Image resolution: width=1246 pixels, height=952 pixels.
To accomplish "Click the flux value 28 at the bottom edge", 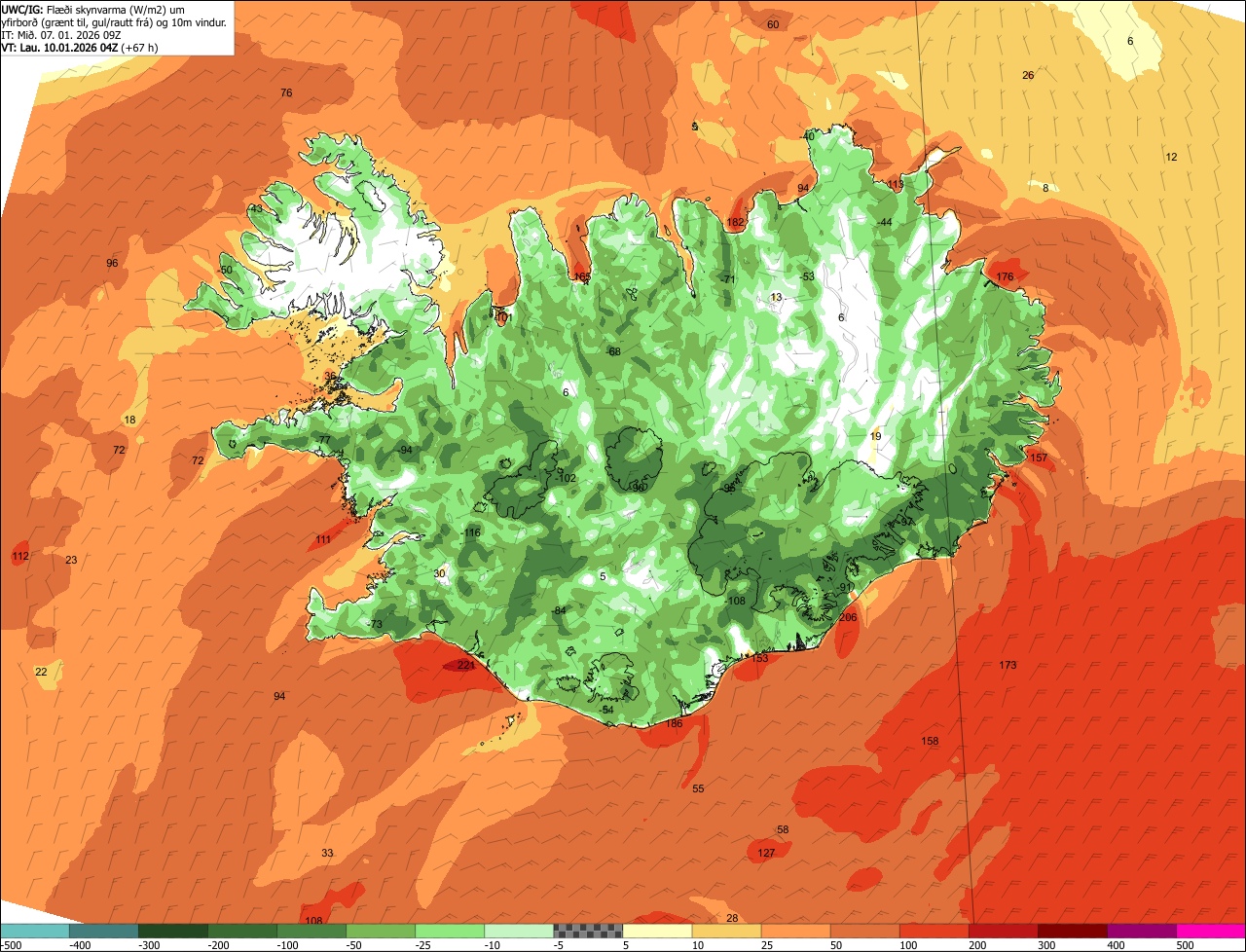I will [732, 919].
